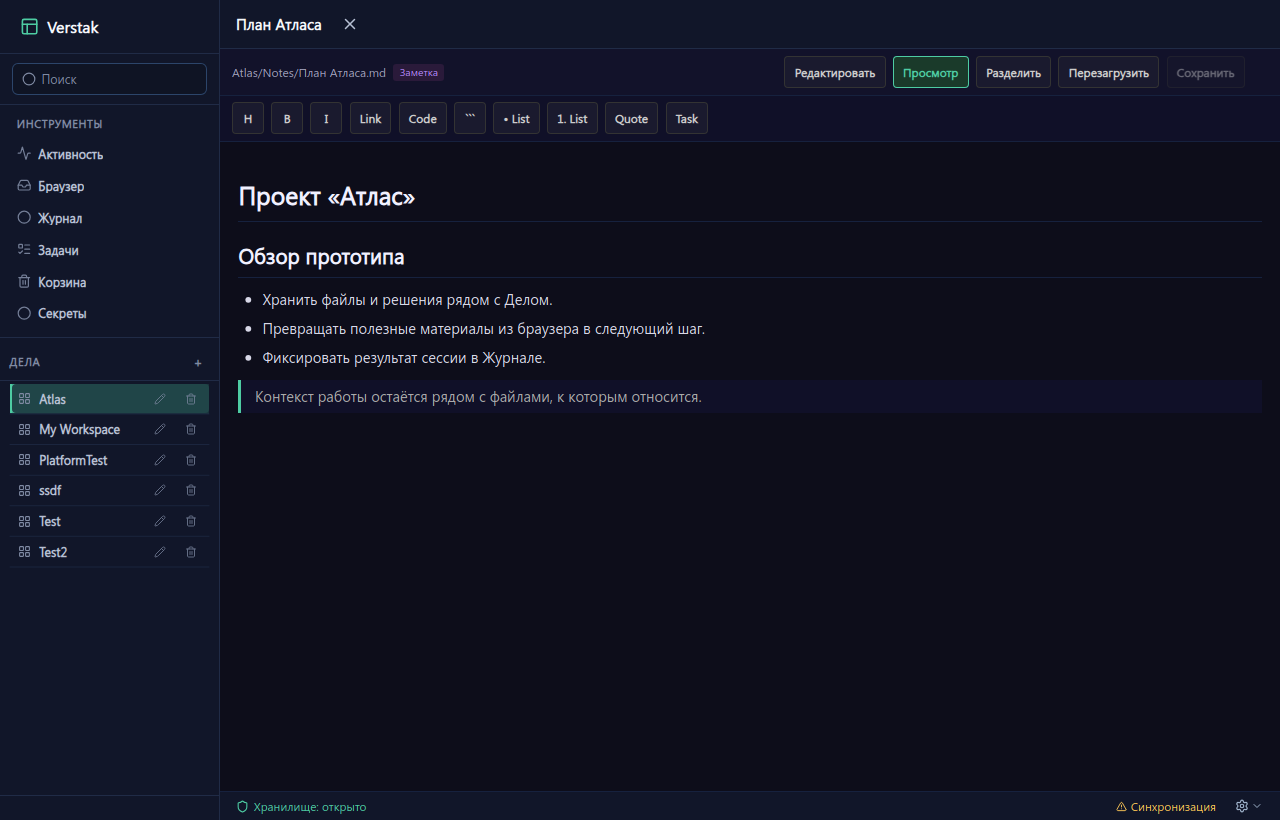Open the Задачи tool
This screenshot has width=1280, height=820.
tap(109, 250)
